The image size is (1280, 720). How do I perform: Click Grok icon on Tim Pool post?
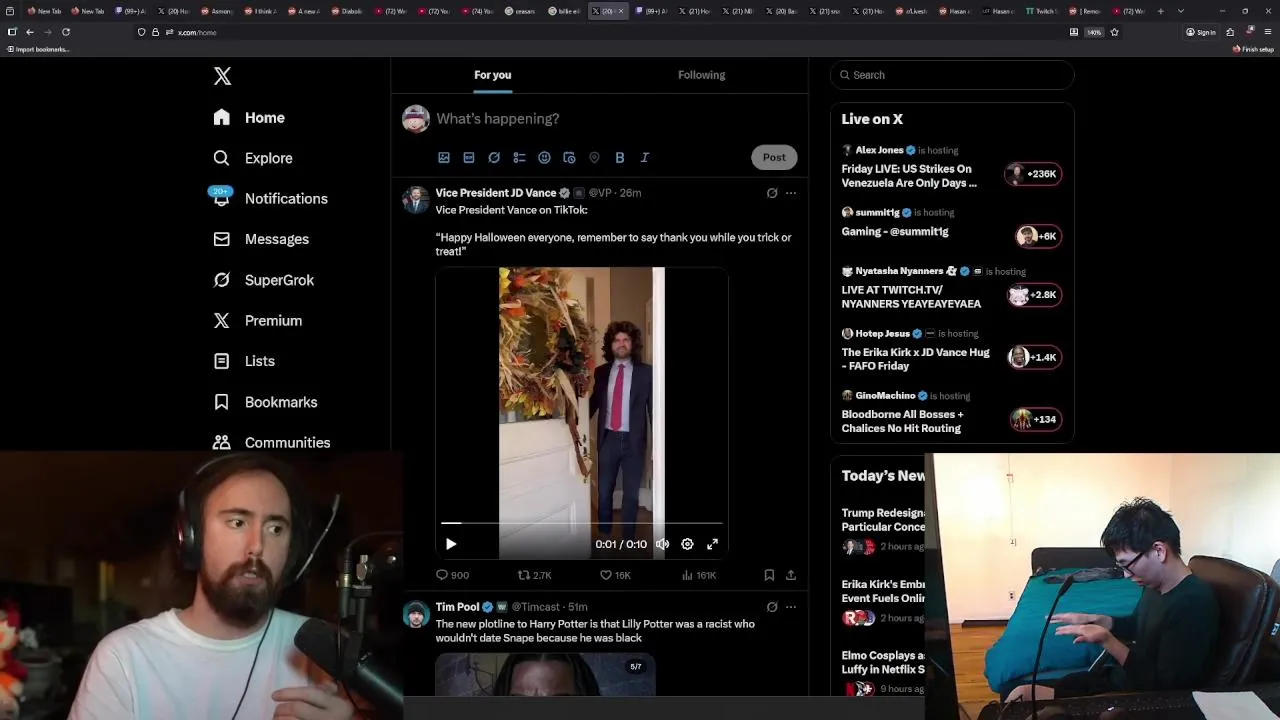tap(772, 607)
